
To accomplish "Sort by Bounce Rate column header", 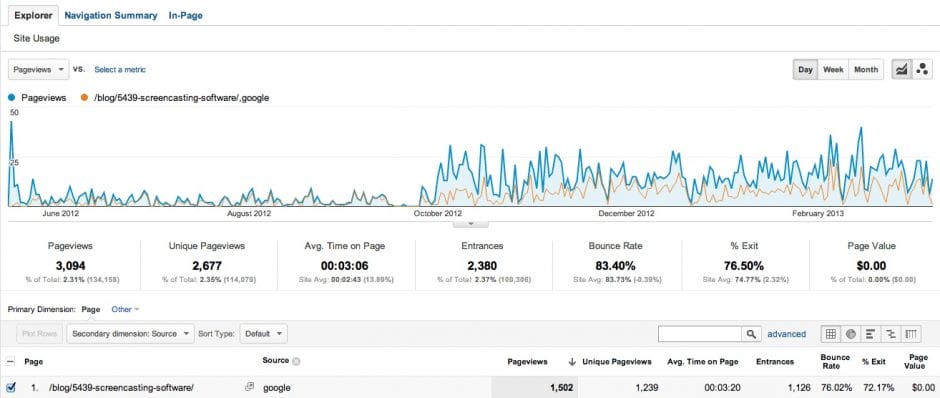I will tap(835, 361).
